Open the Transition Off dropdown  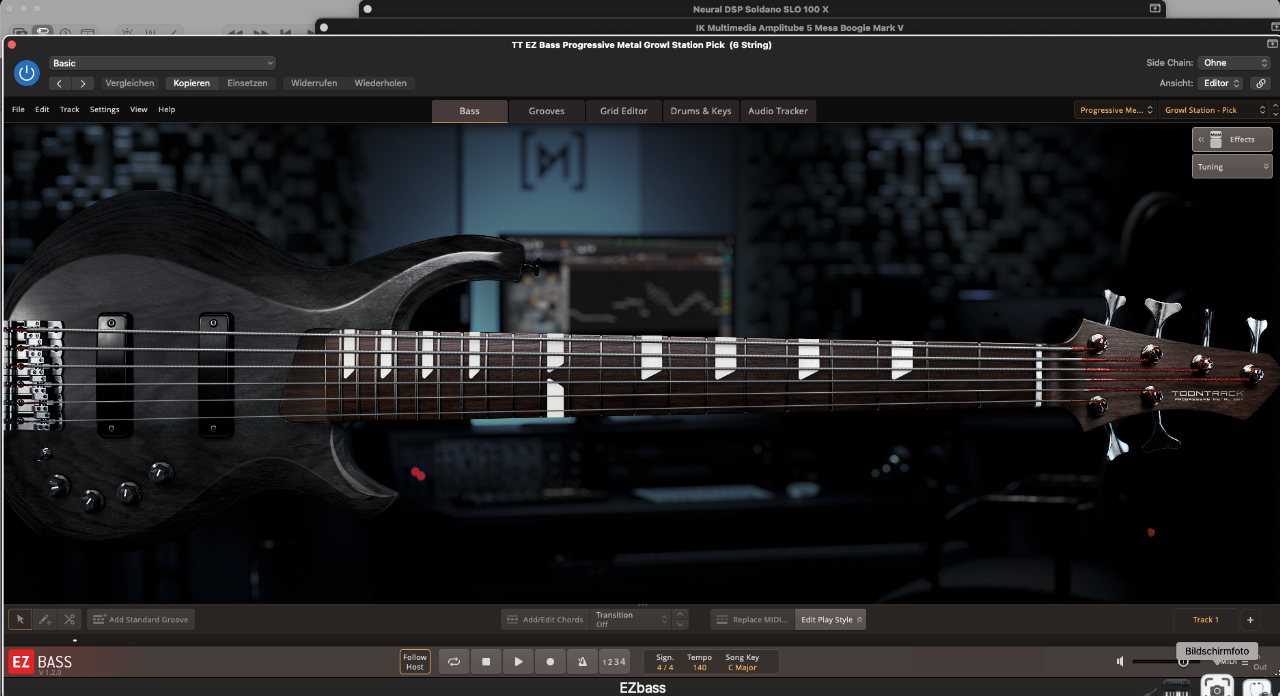click(x=631, y=619)
